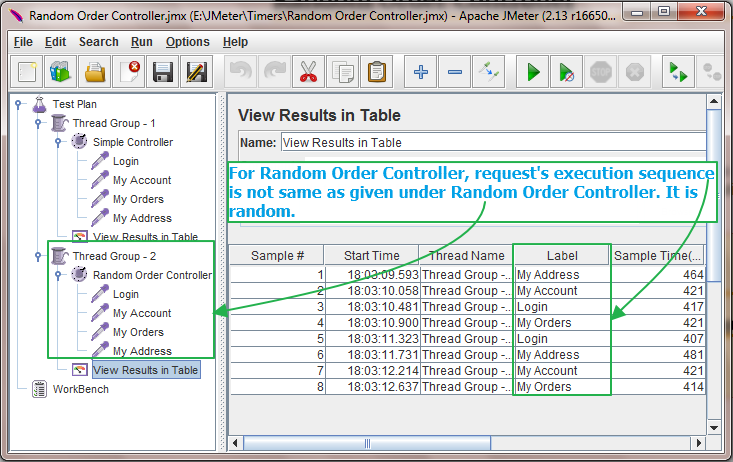733x462 pixels.
Task: Select My Orders under Random Order Controller
Action: (x=138, y=332)
